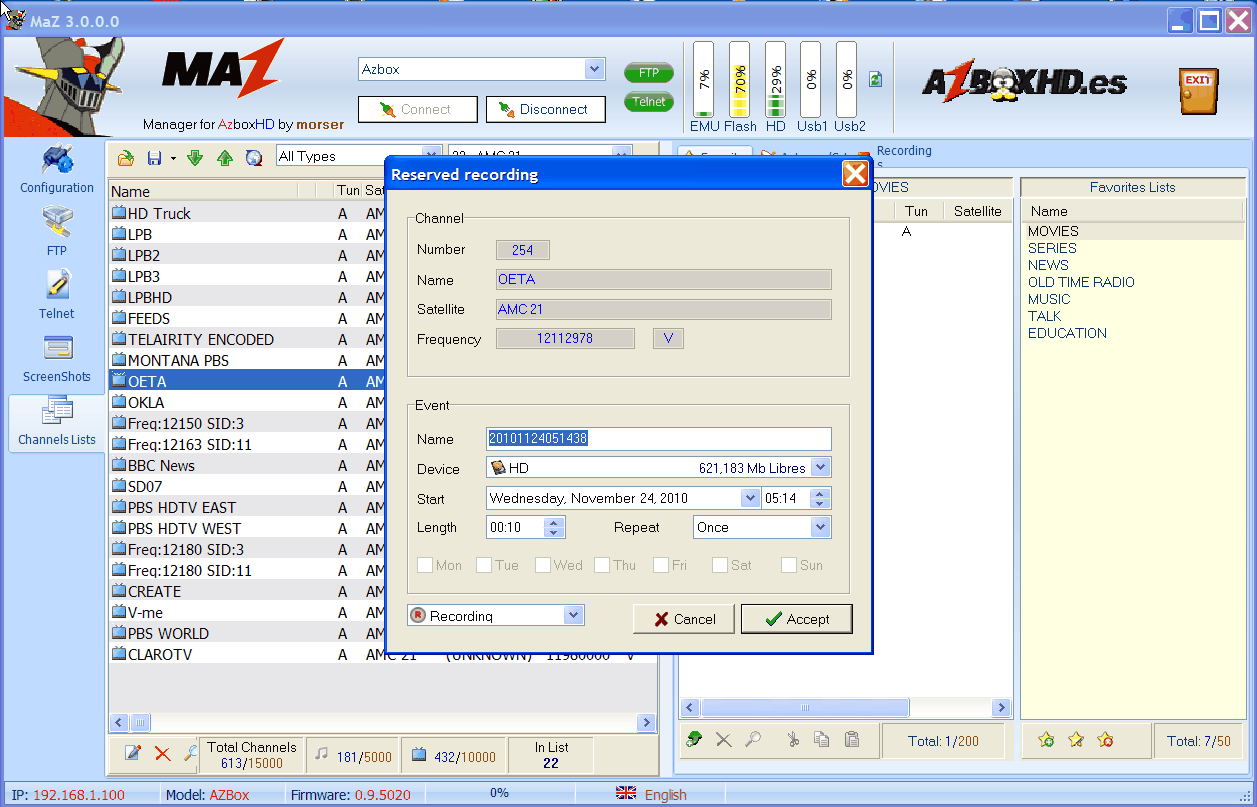Click the event Name input field
The image size is (1257, 807).
(x=659, y=438)
